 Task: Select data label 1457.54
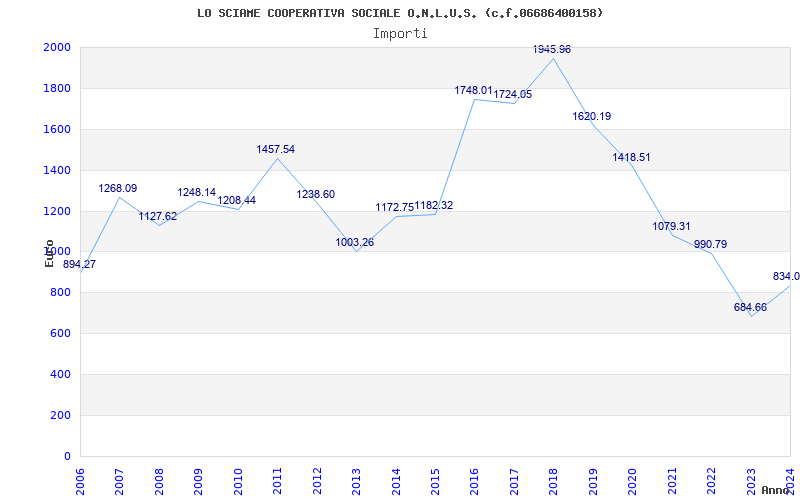tap(276, 149)
